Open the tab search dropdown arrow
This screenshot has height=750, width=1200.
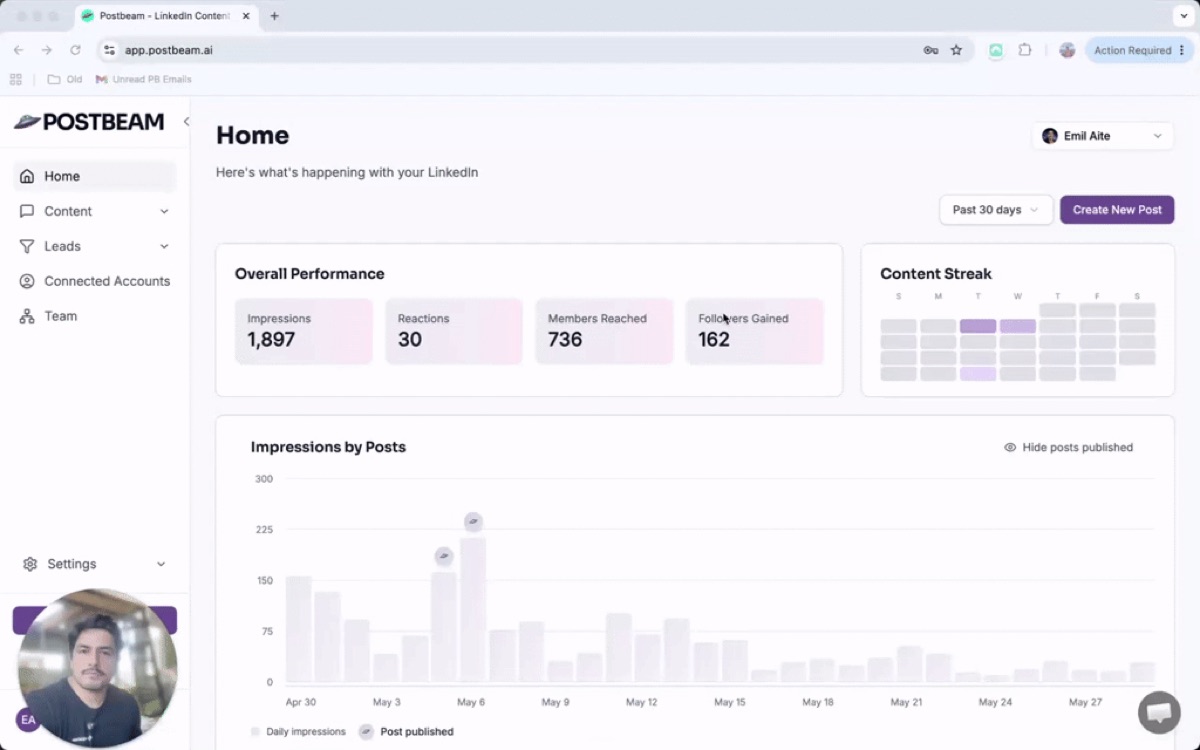(1185, 16)
